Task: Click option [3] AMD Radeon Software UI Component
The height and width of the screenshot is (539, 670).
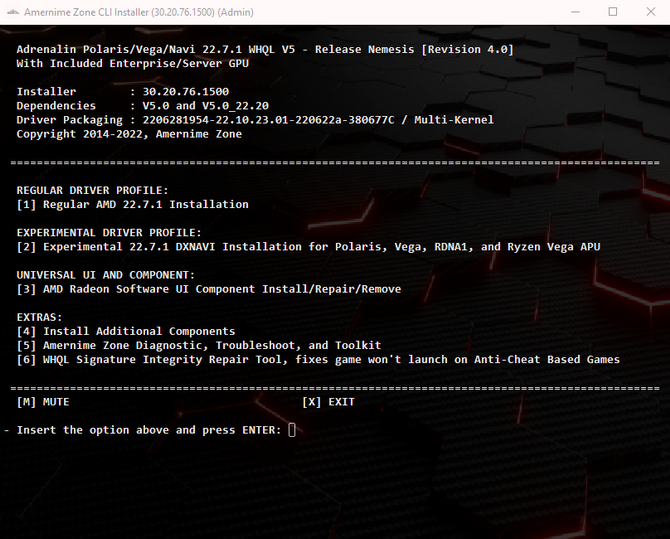Action: click(x=209, y=289)
